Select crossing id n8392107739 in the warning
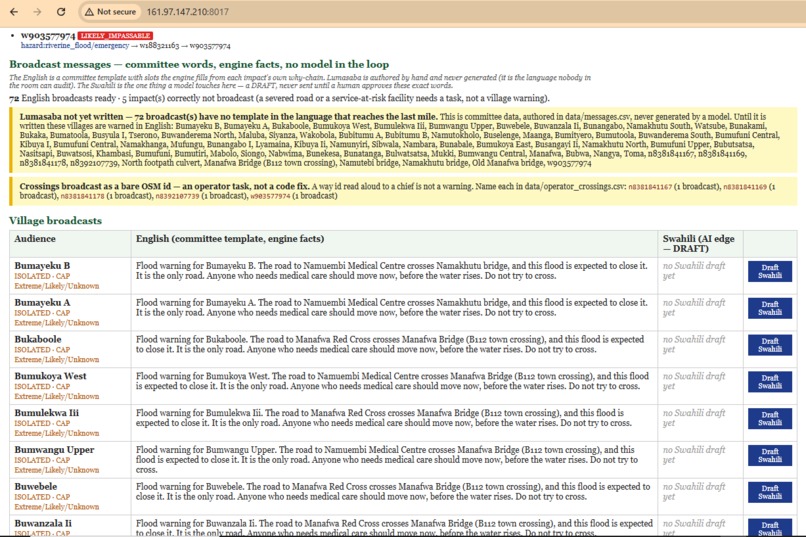806x537 pixels. pos(177,196)
